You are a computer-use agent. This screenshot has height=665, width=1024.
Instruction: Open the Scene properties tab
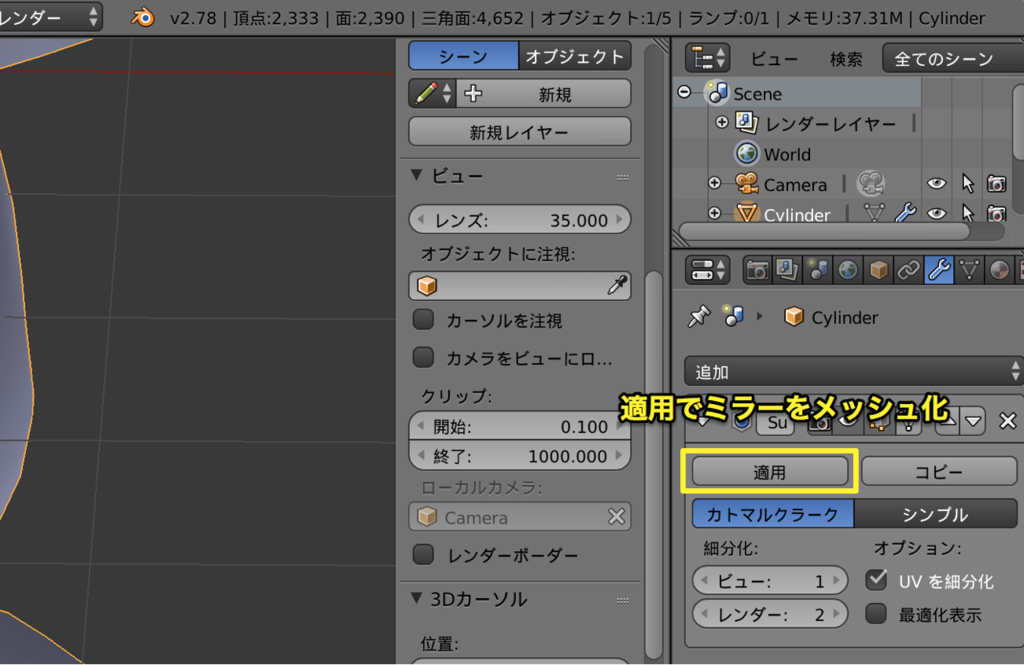coord(818,270)
